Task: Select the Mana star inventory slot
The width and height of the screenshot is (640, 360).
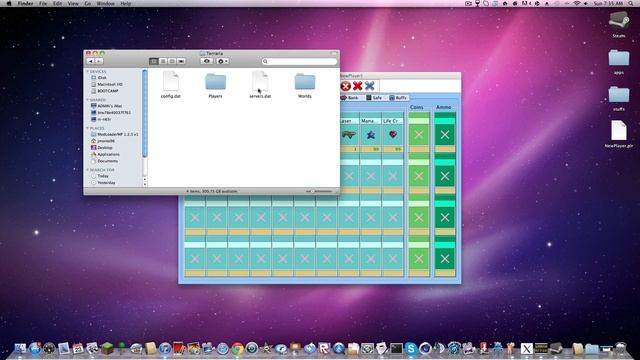Action: [371, 135]
